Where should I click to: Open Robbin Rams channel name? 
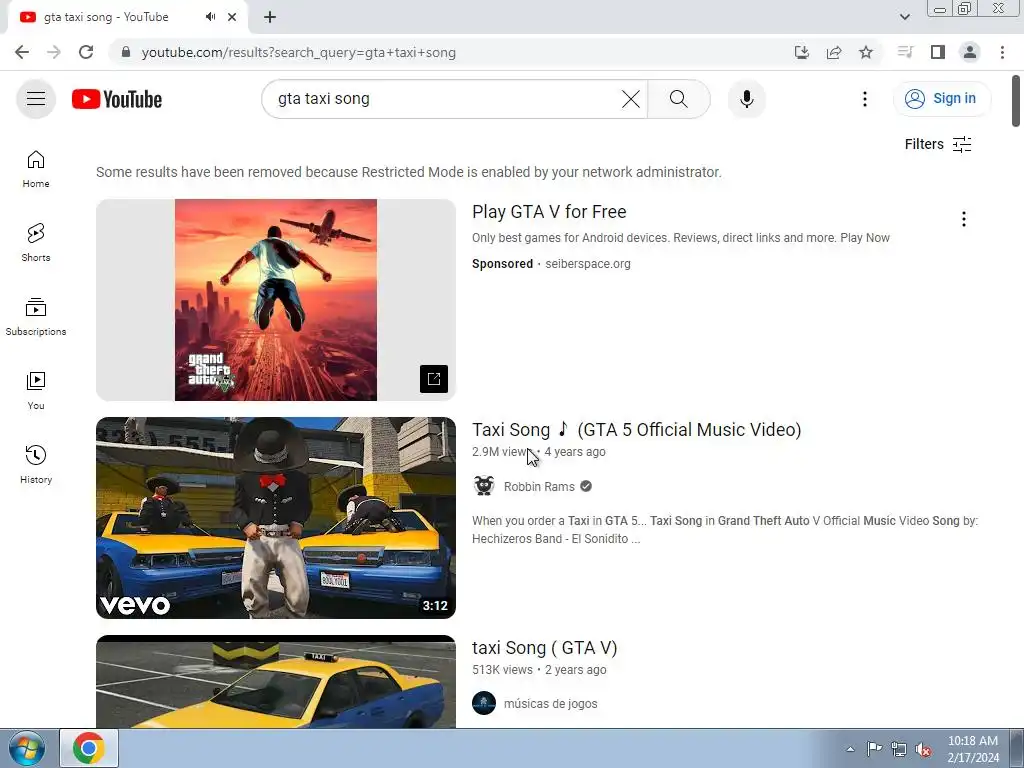click(x=539, y=487)
